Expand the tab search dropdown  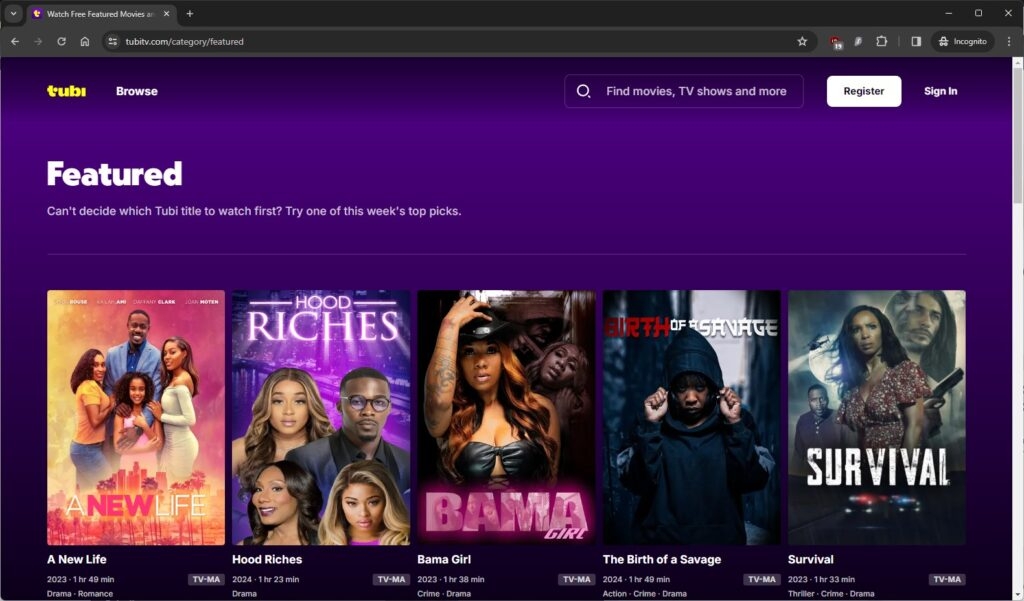13,13
